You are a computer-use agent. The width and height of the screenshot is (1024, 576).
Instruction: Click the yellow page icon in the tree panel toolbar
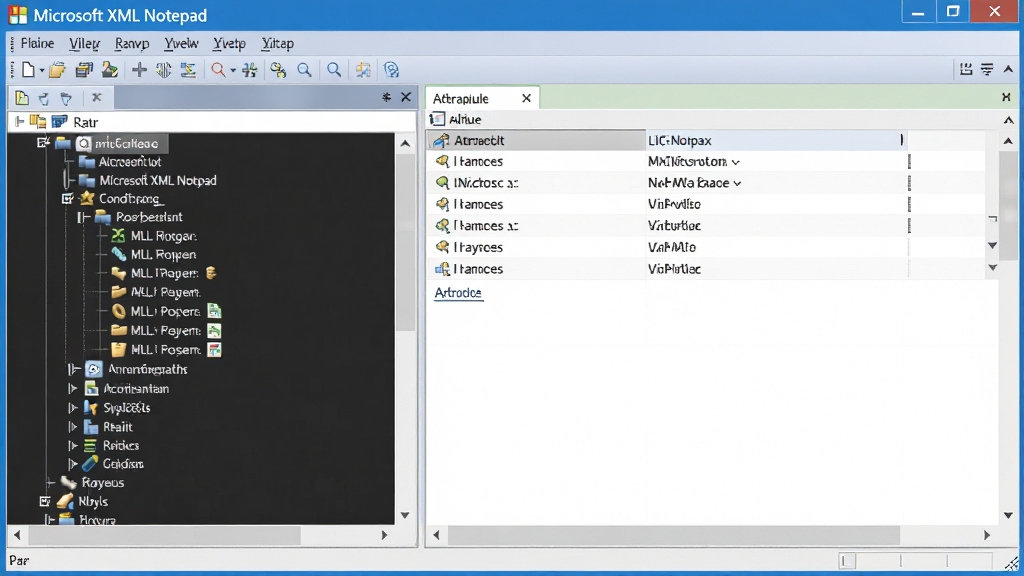tap(22, 98)
